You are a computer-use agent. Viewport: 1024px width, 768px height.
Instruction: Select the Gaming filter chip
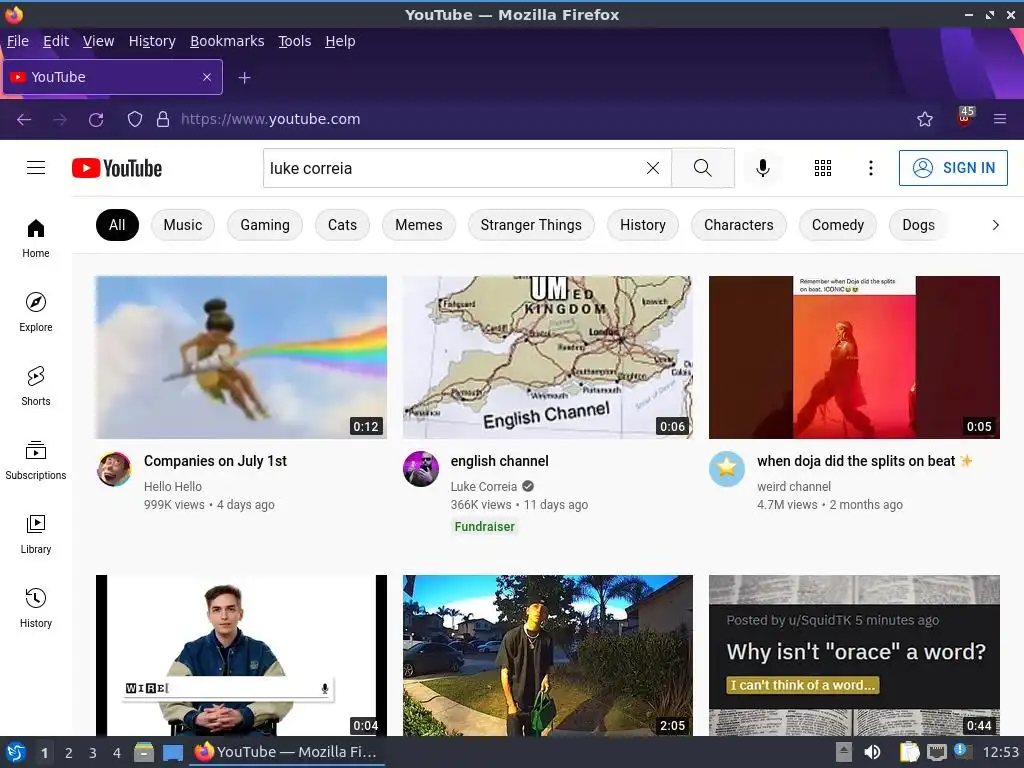pos(265,225)
